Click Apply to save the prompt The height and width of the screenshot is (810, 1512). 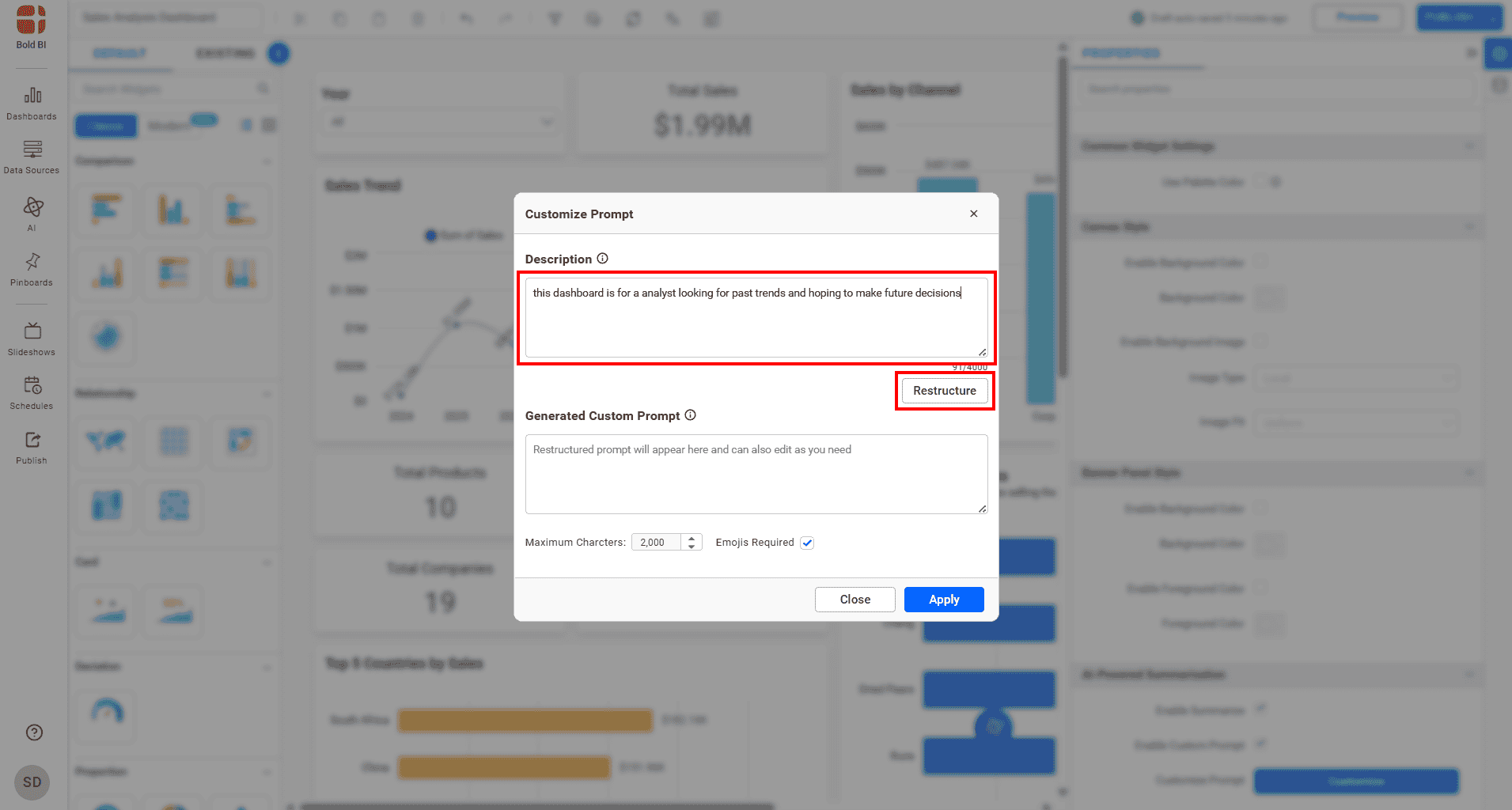(944, 600)
